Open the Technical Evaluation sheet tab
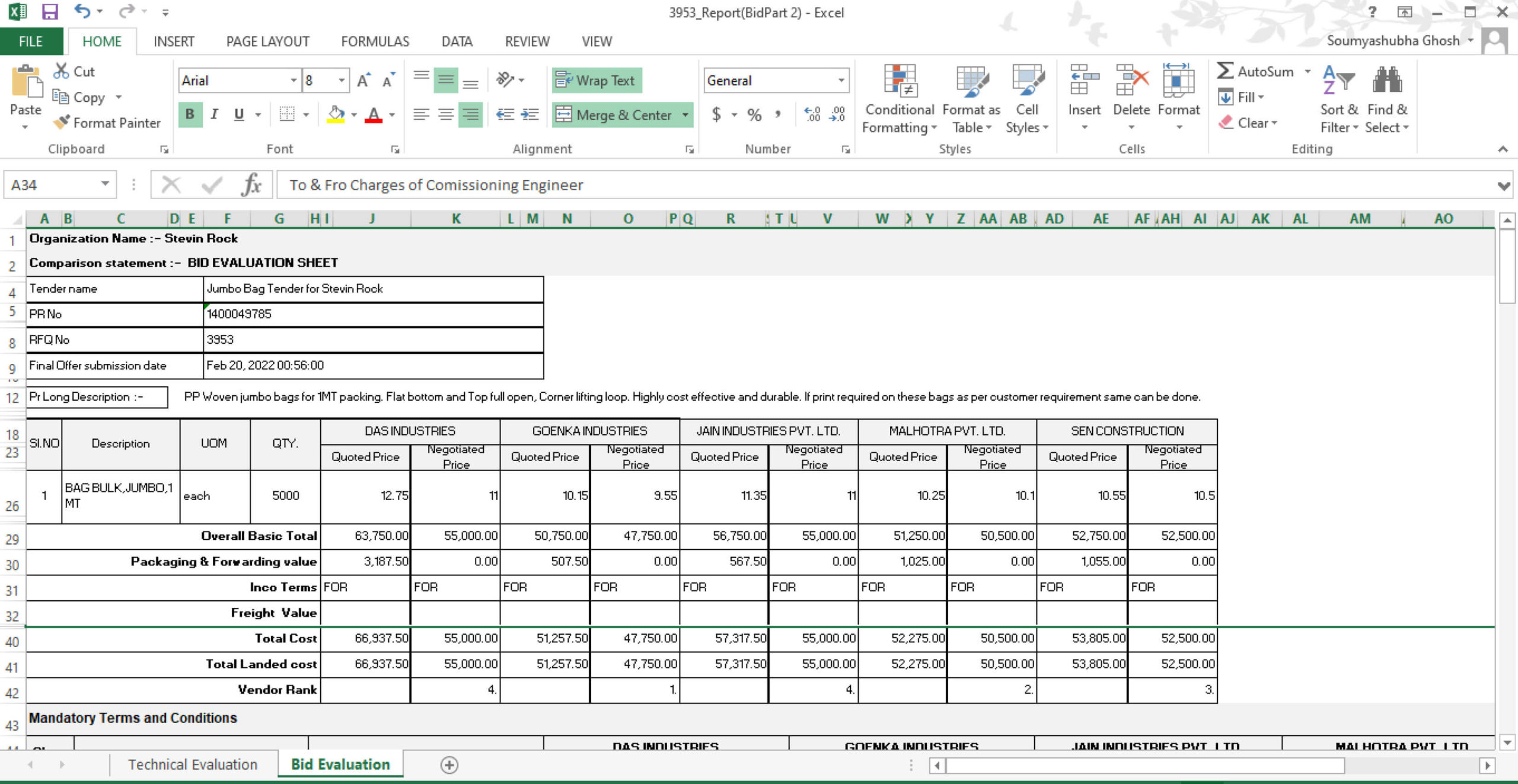The image size is (1518, 784). pos(193,764)
